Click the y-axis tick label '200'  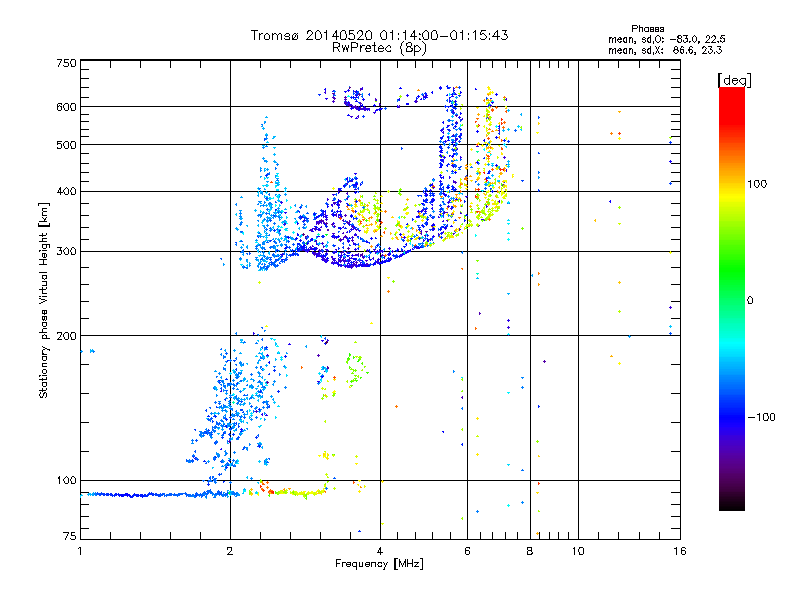[x=66, y=336]
